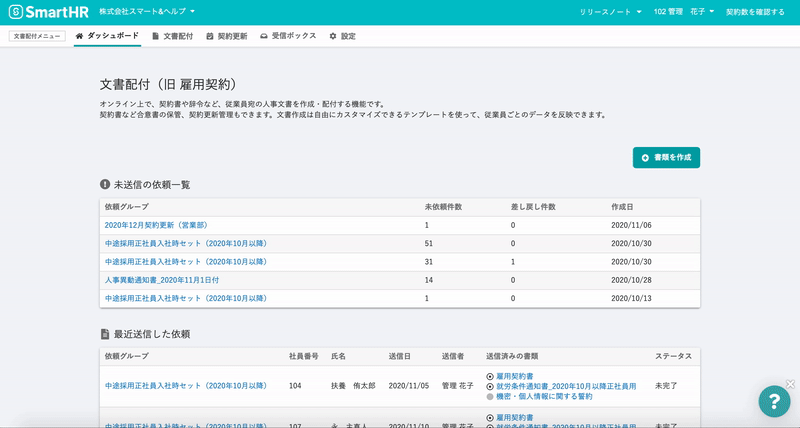Click the 差し戻し件数 column header
This screenshot has height=428, width=800.
533,207
